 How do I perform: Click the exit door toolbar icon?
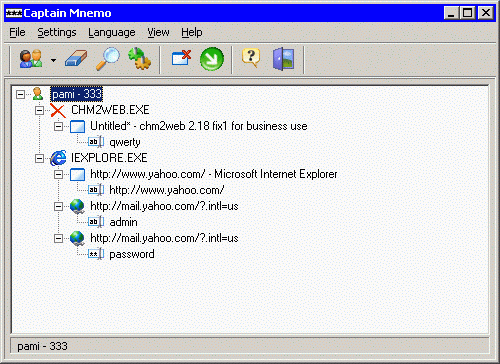(x=284, y=59)
